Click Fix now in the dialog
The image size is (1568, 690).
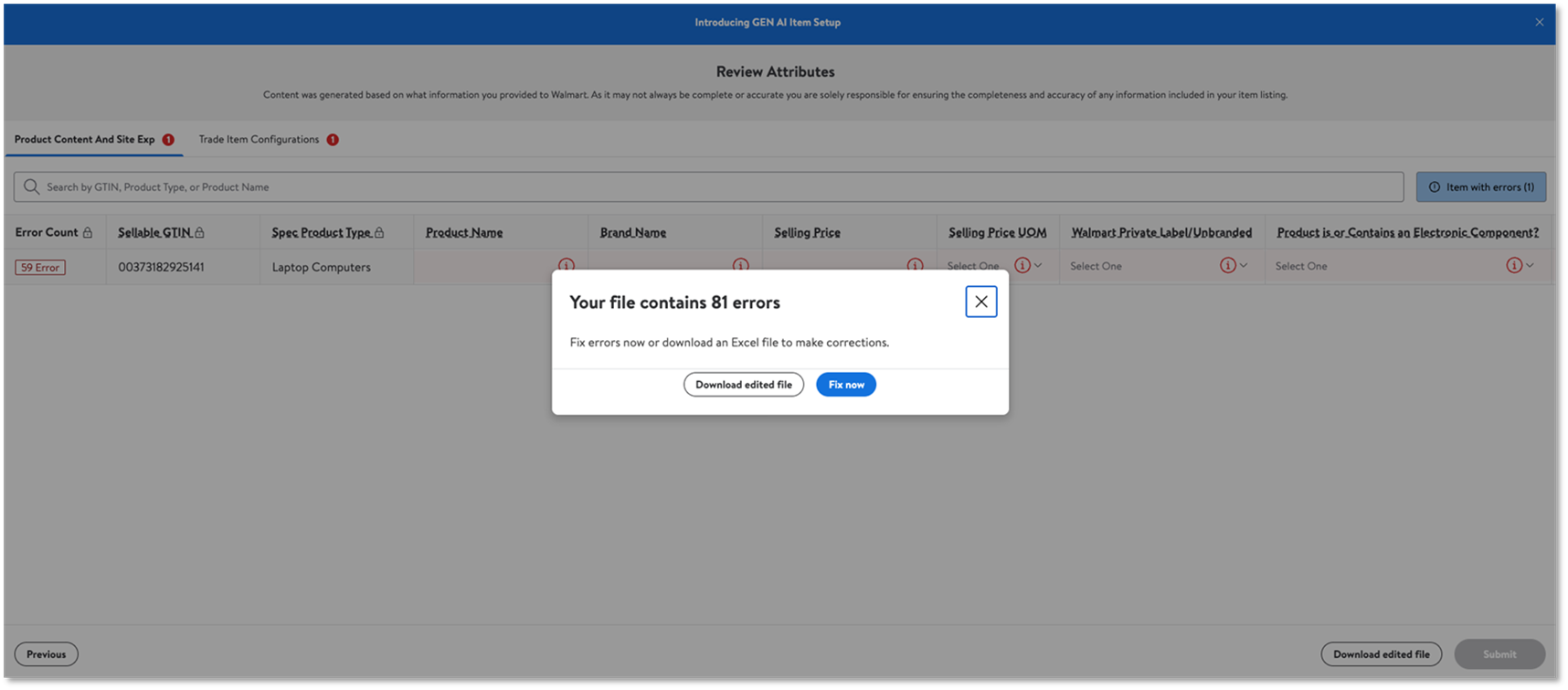pos(846,385)
